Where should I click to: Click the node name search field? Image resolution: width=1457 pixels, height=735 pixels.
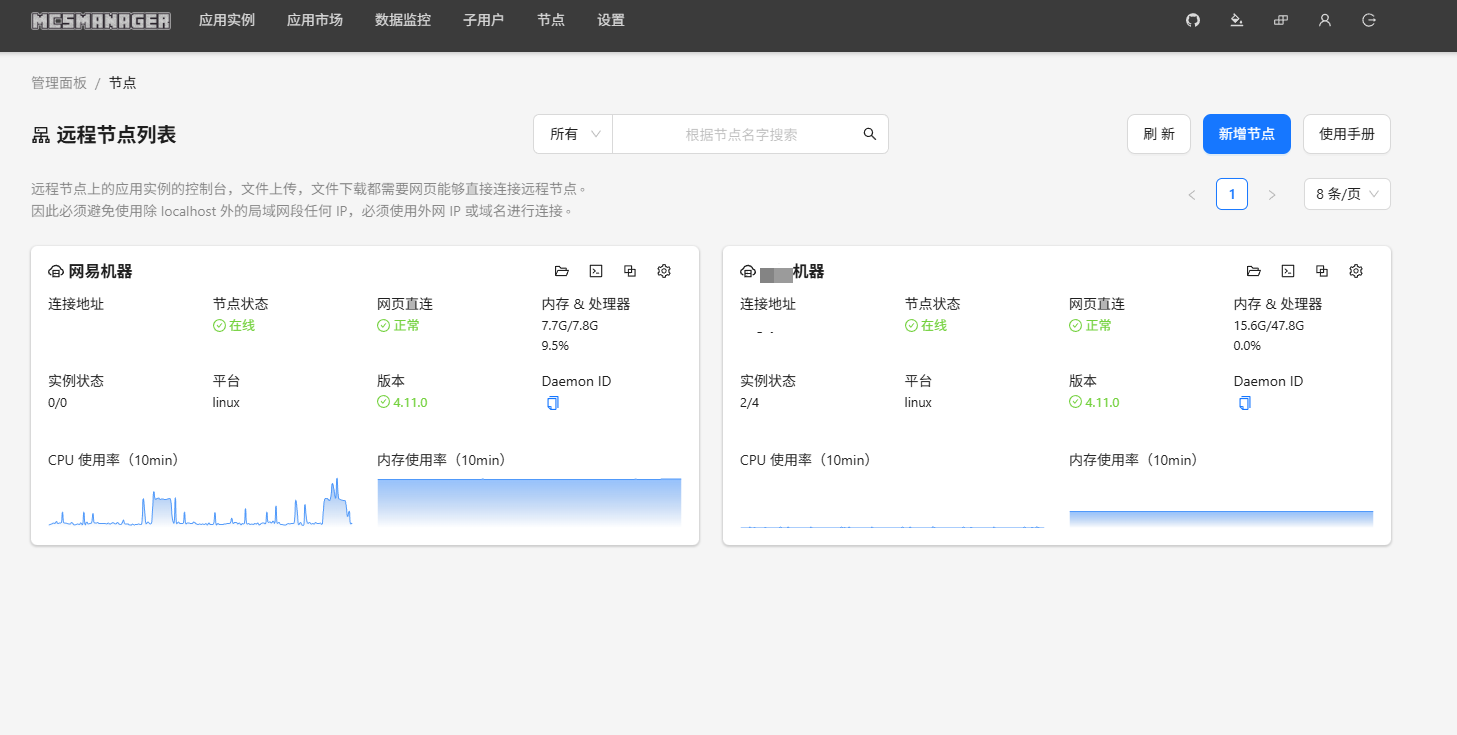coord(740,134)
